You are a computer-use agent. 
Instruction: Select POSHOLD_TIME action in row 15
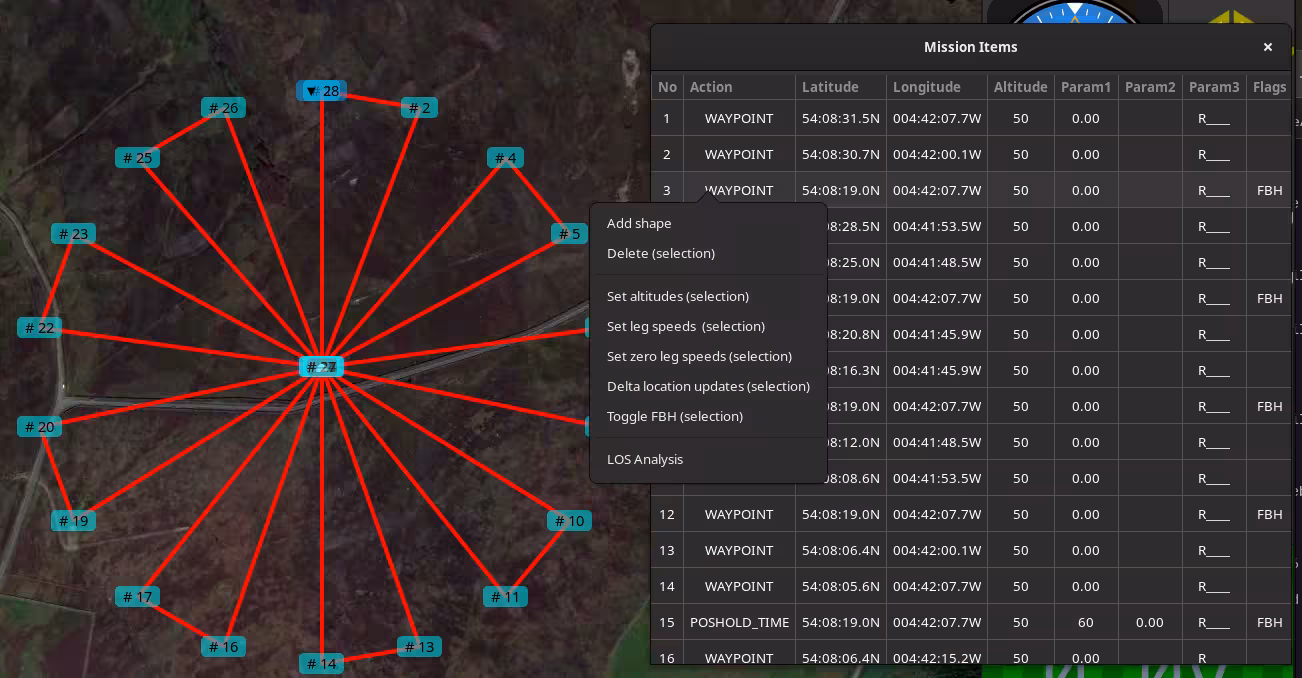click(739, 622)
